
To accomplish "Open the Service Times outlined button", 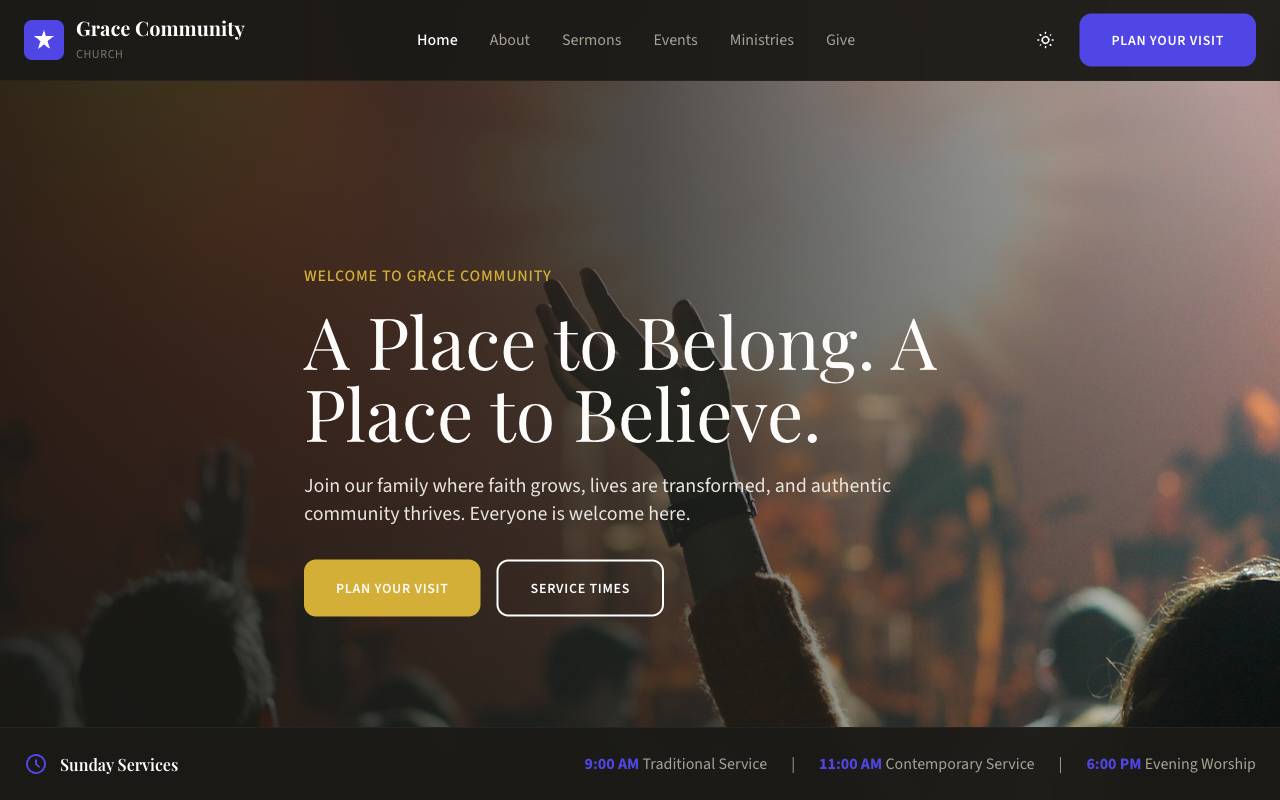I will point(580,588).
